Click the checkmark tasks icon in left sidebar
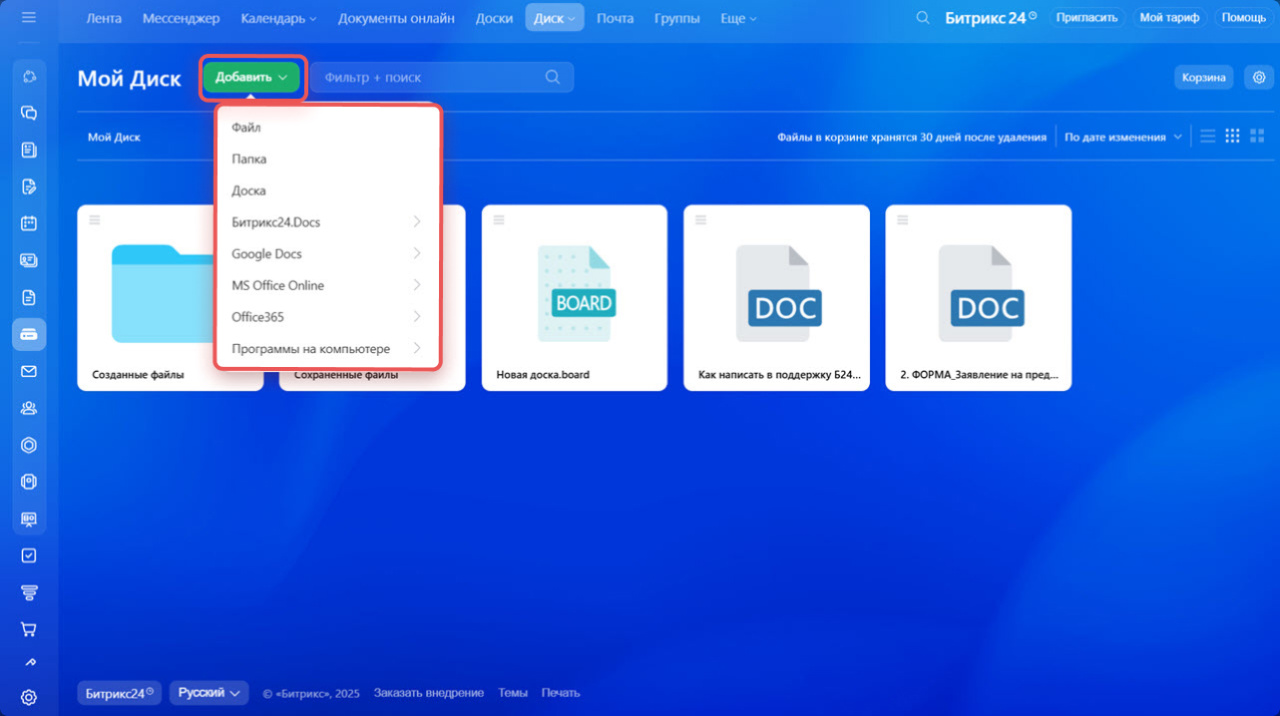Viewport: 1280px width, 716px height. (x=29, y=555)
